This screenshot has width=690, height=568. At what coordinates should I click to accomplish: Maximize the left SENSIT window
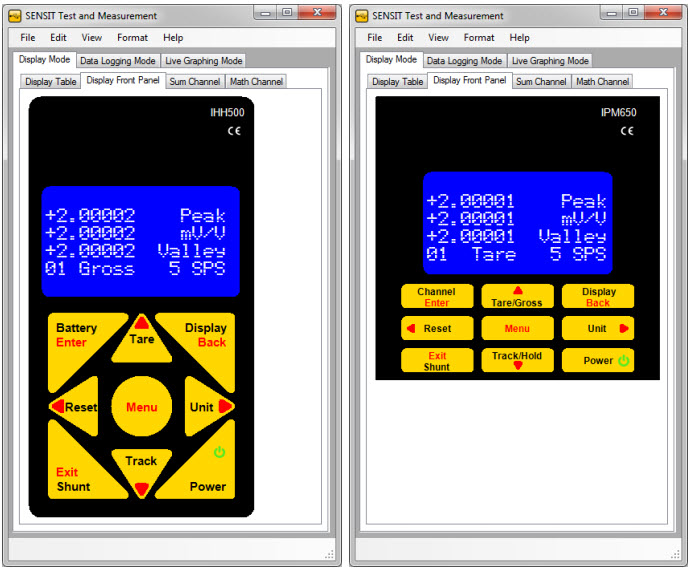[287, 13]
